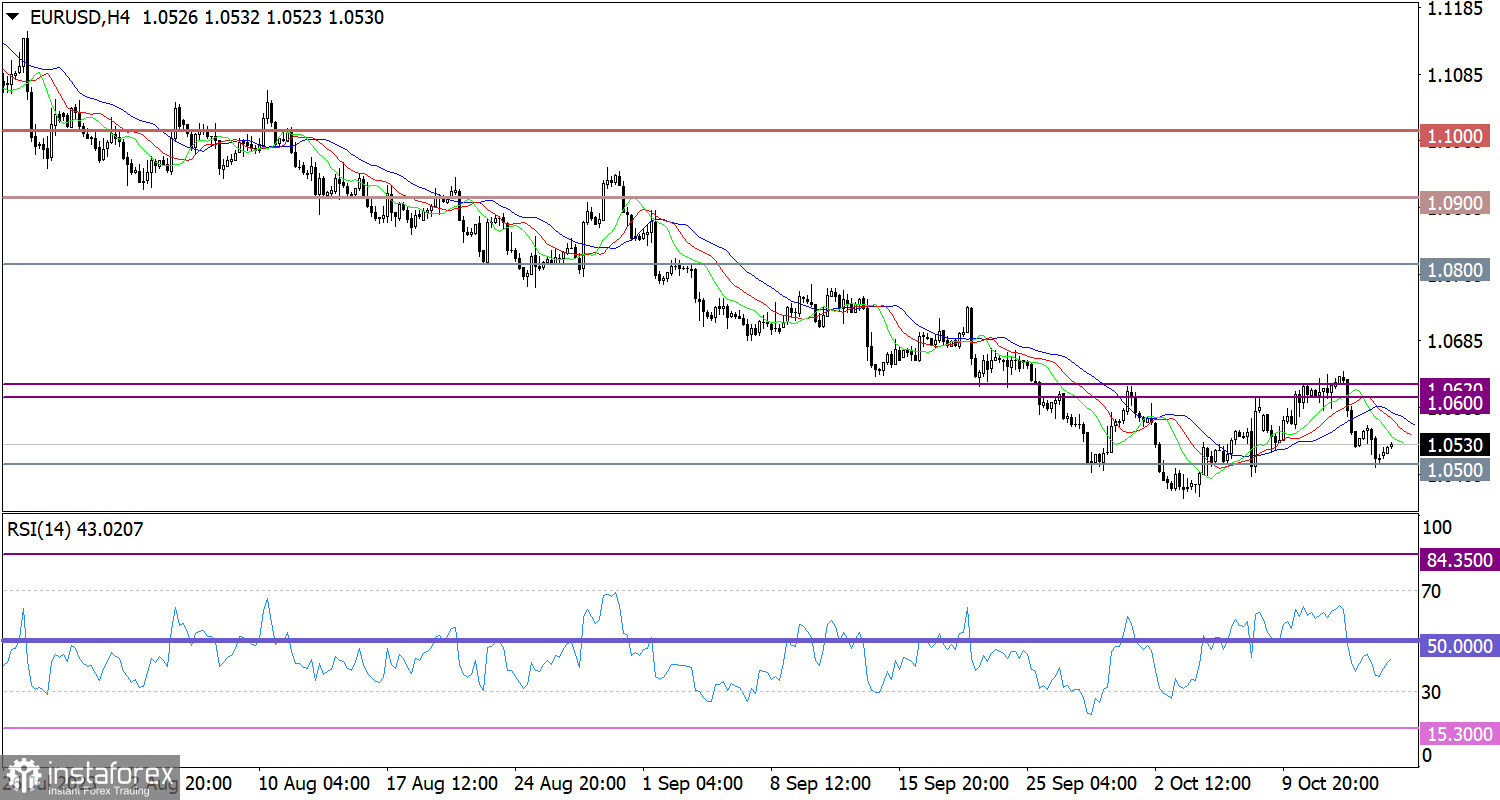The image size is (1500, 800).
Task: Click the 1.0900 level price tag
Action: tap(1456, 205)
